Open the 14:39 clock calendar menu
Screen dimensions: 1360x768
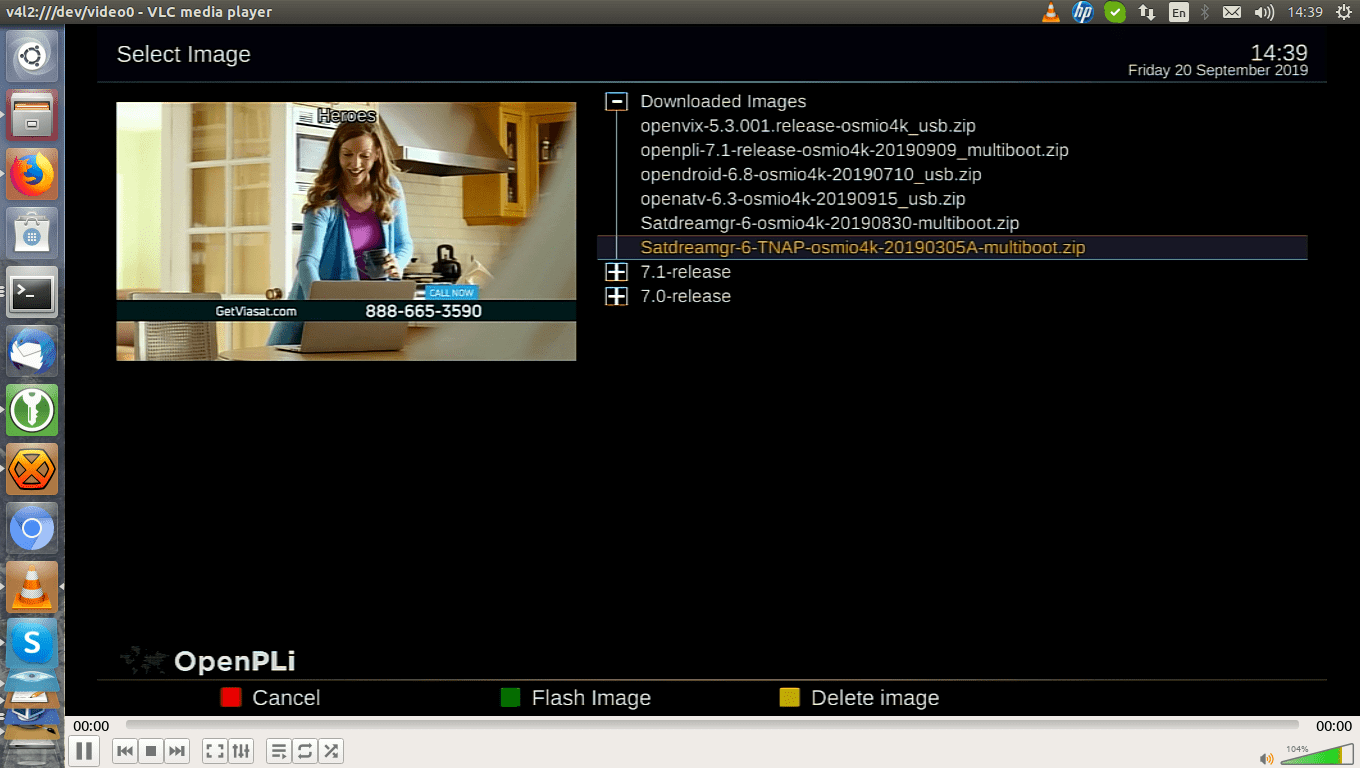point(1305,12)
